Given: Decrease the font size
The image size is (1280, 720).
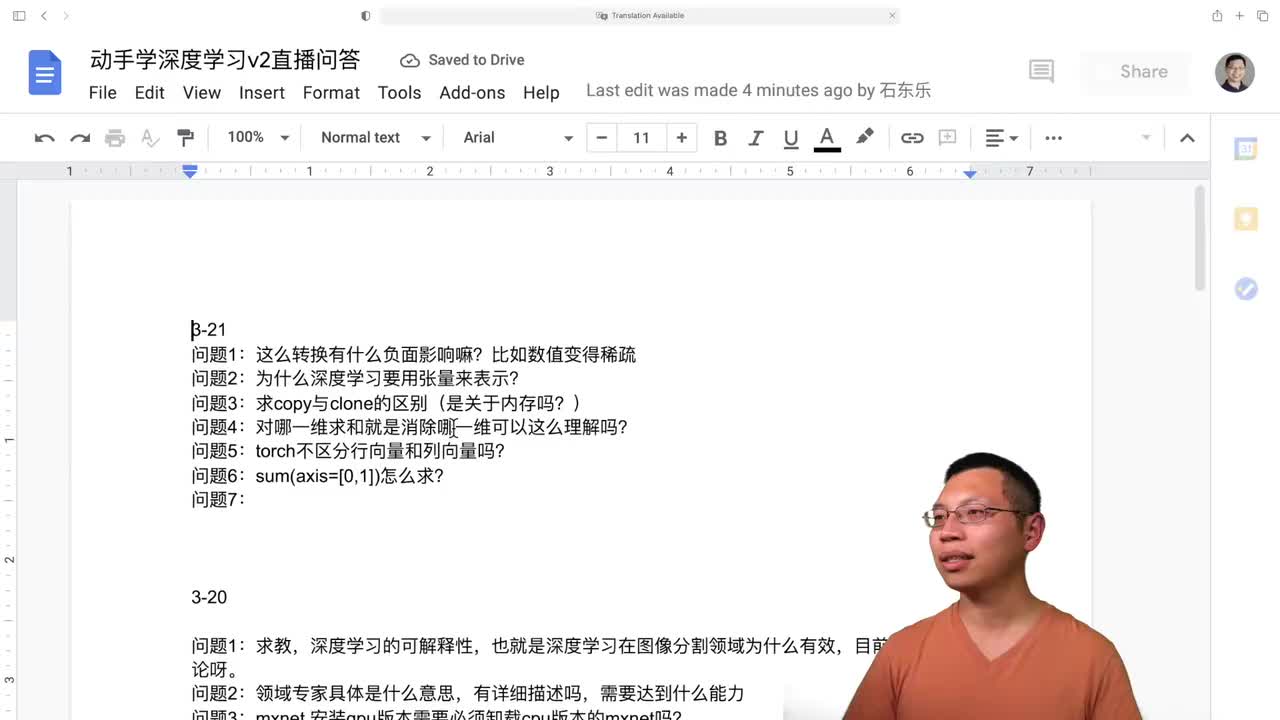Looking at the screenshot, I should 601,138.
